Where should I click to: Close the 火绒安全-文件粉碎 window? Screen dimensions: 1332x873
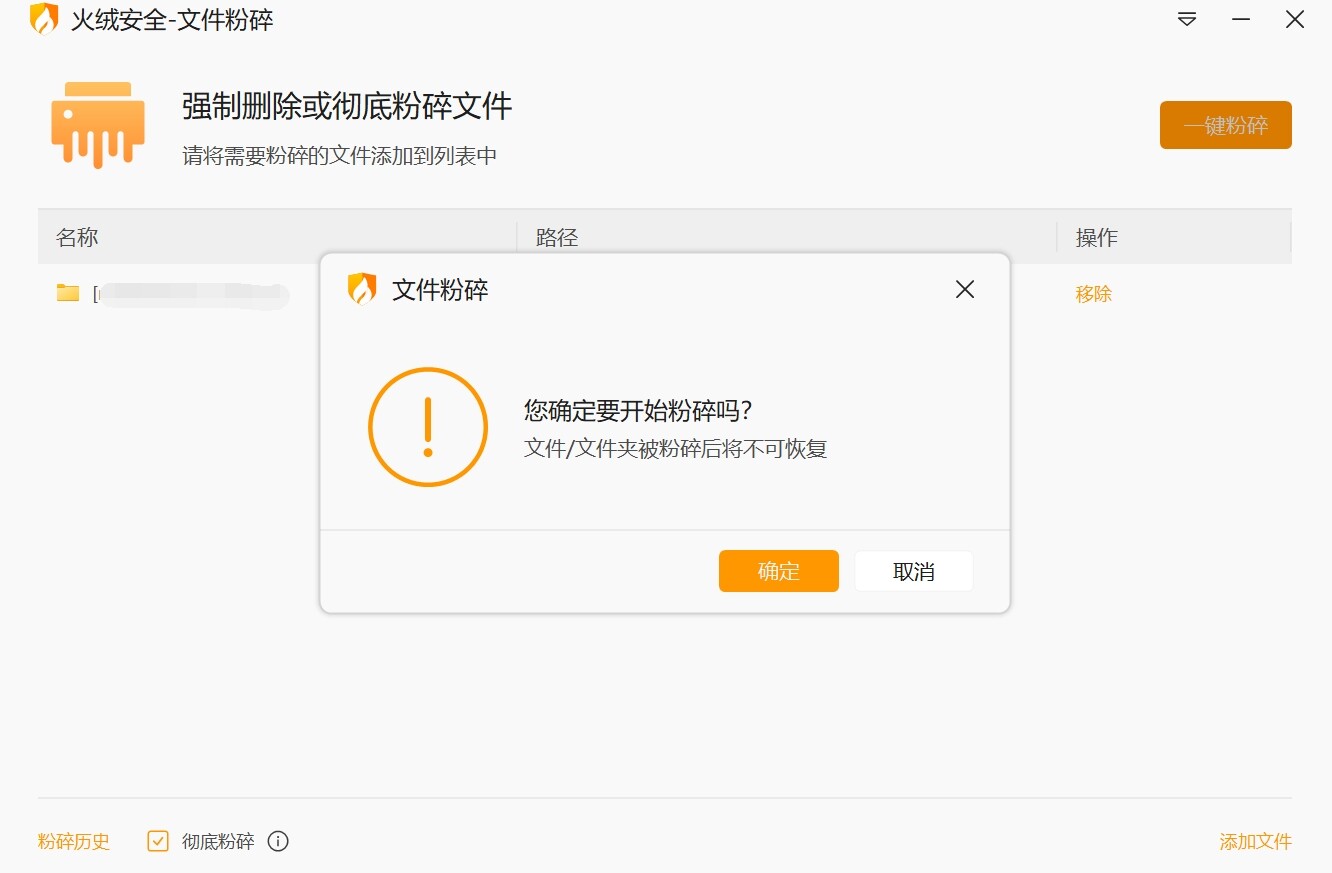tap(1295, 19)
